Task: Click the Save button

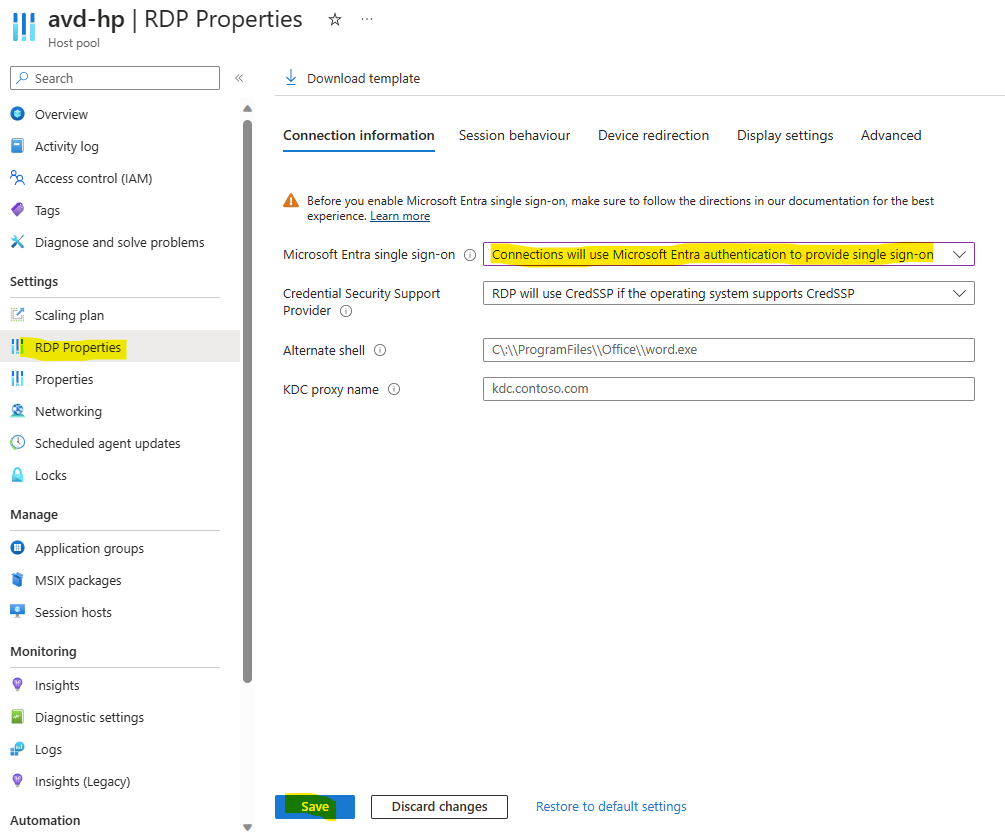Action: pos(315,806)
